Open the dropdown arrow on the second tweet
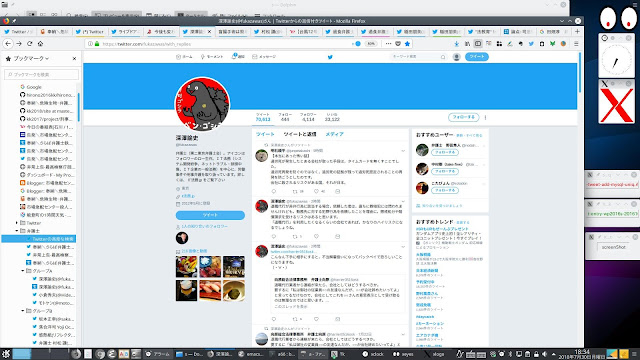Screen dimensions: 640x360 [x=403, y=201]
